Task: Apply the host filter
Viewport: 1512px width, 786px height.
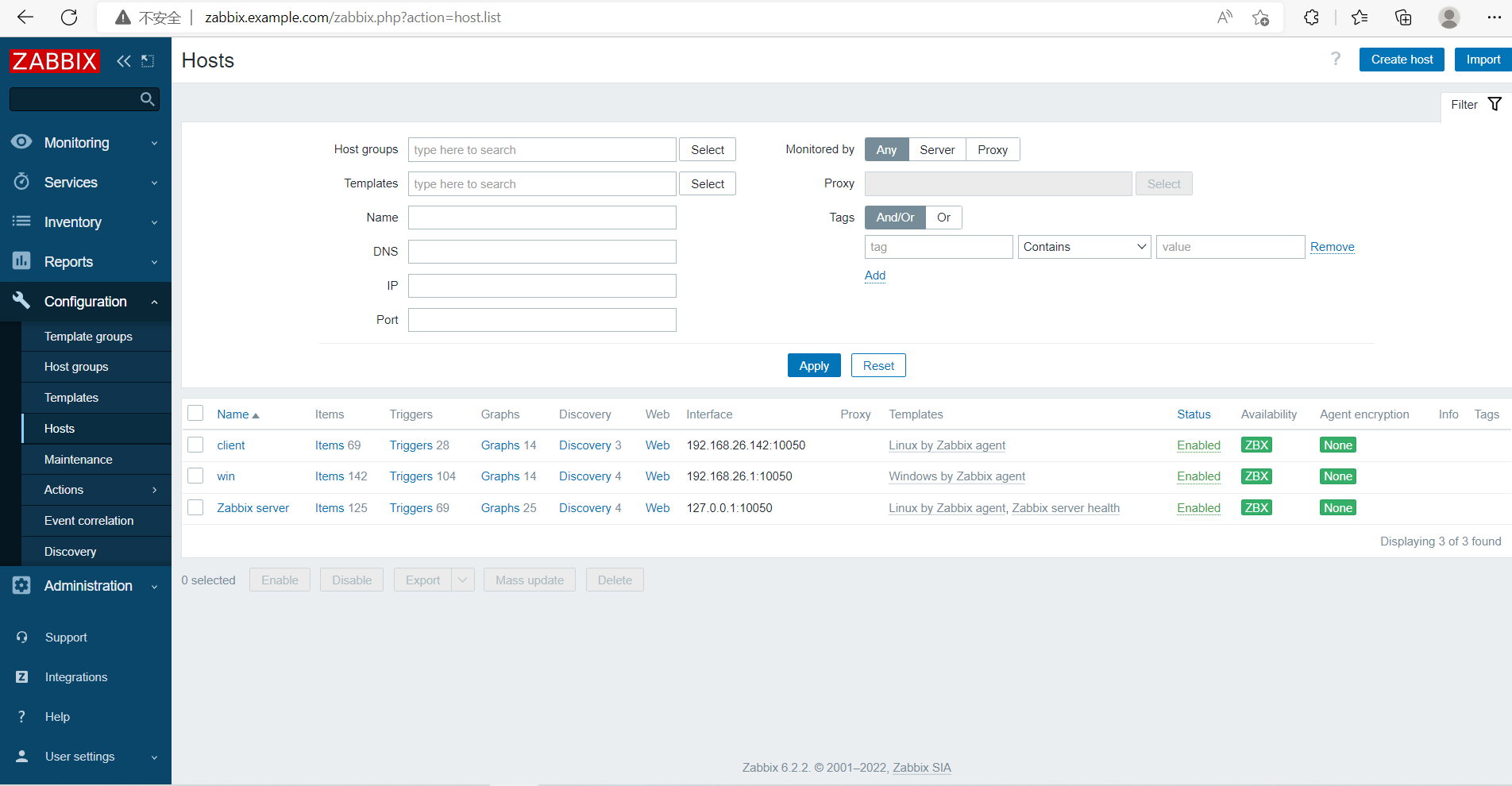Action: pos(814,365)
